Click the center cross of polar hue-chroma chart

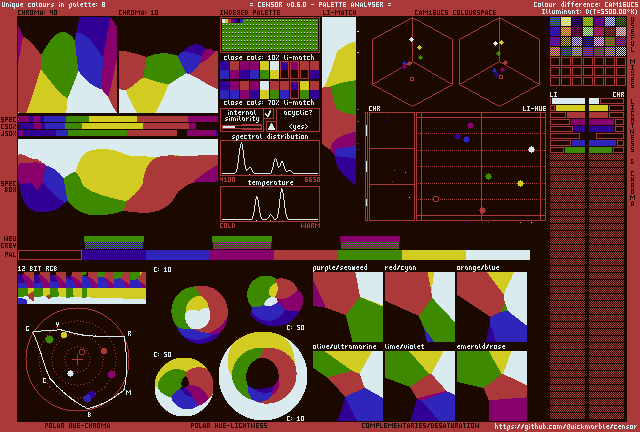pyautogui.click(x=77, y=360)
